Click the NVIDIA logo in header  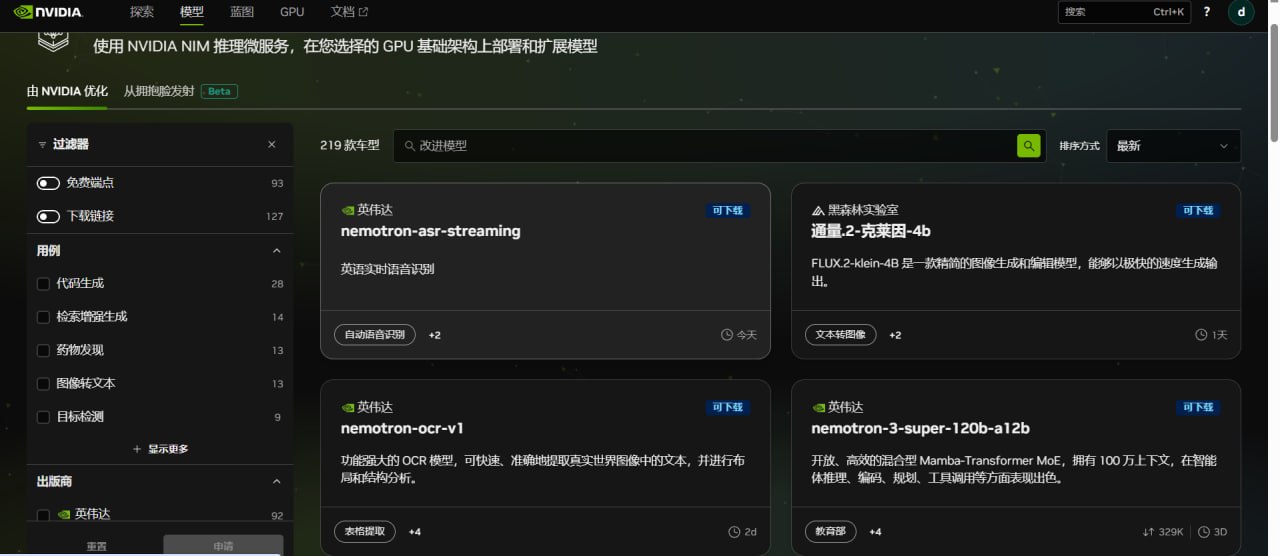(48, 12)
